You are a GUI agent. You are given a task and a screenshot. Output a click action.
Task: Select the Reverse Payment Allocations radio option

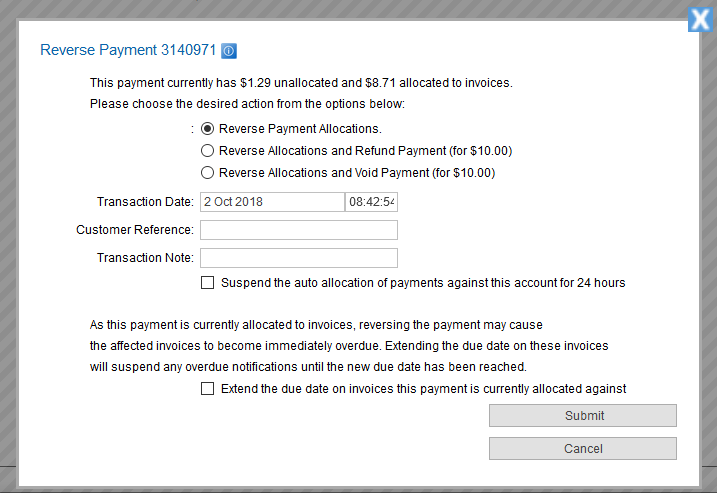208,128
